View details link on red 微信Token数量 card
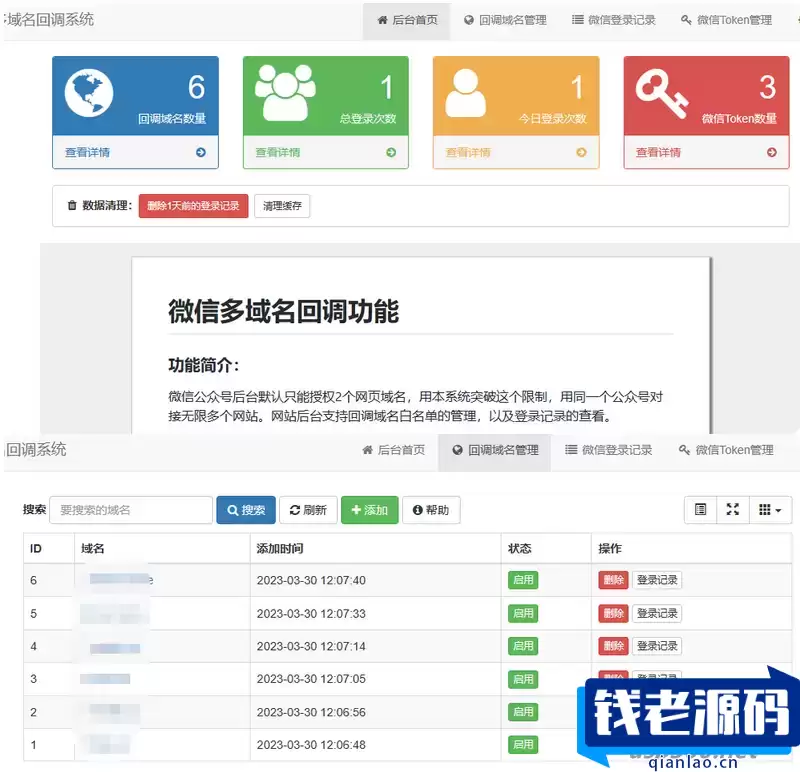Screen dimensions: 800x772 658,152
